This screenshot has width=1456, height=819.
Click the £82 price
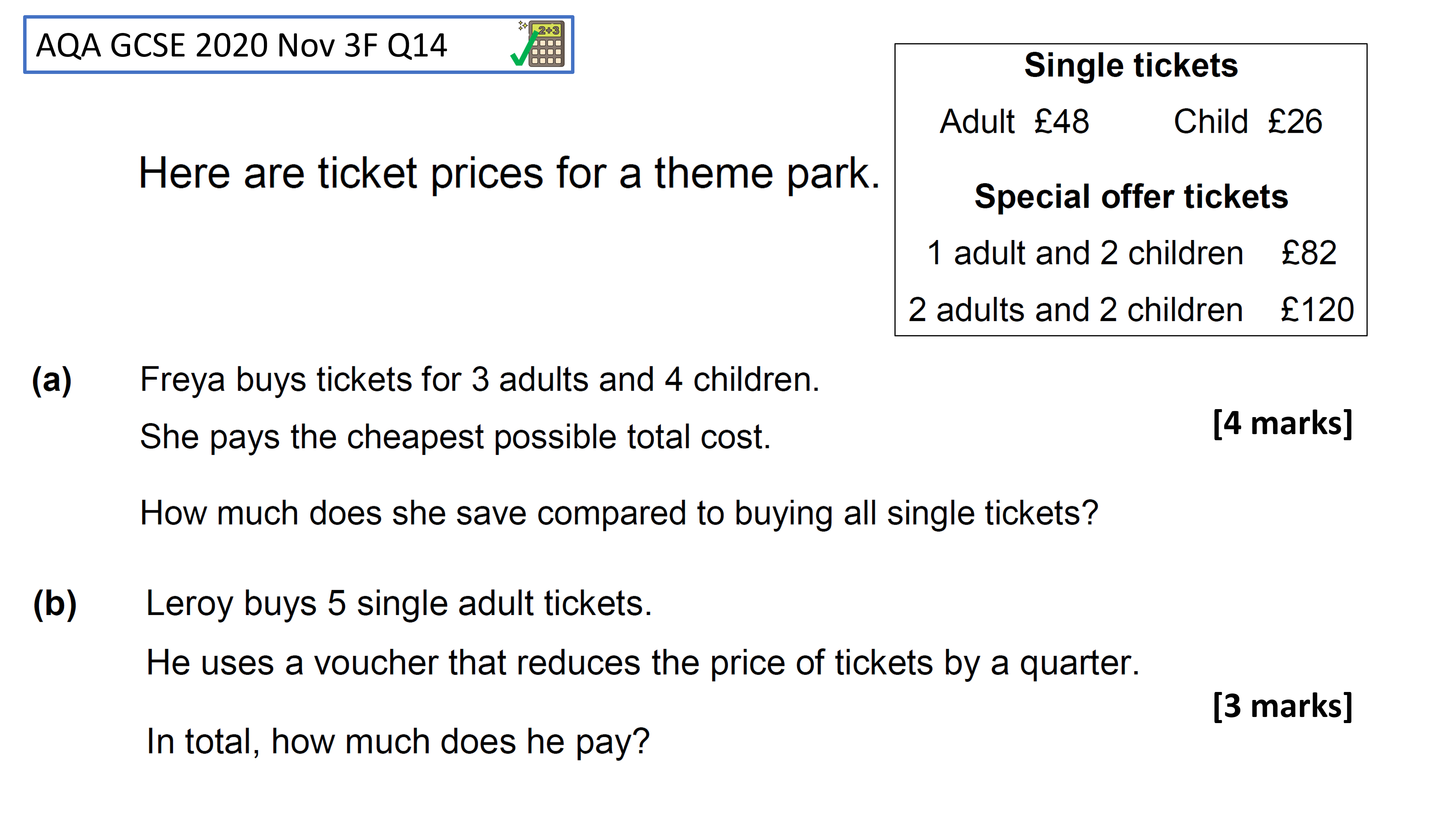(1309, 253)
